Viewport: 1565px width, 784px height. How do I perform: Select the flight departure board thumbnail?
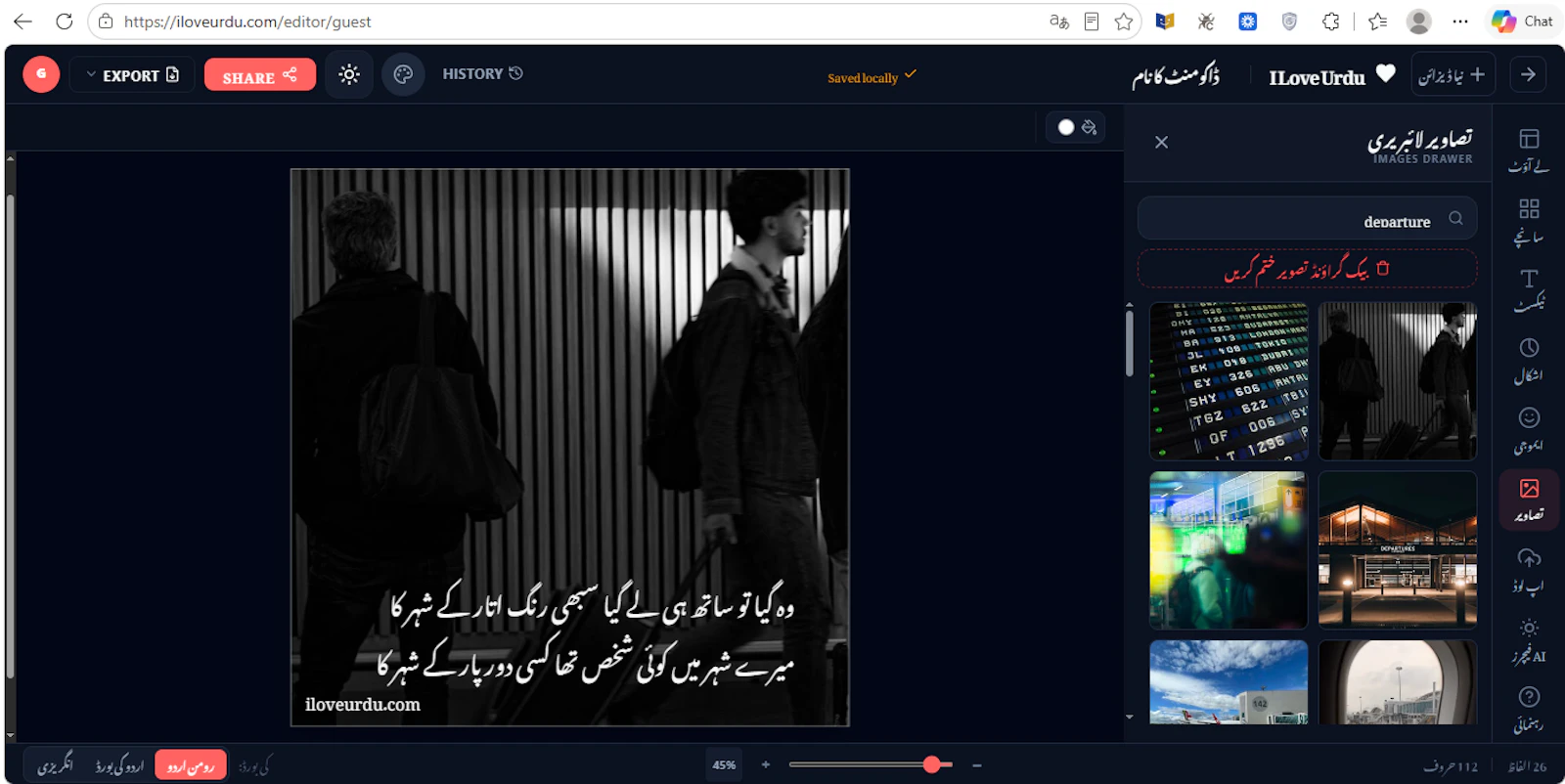(x=1229, y=381)
